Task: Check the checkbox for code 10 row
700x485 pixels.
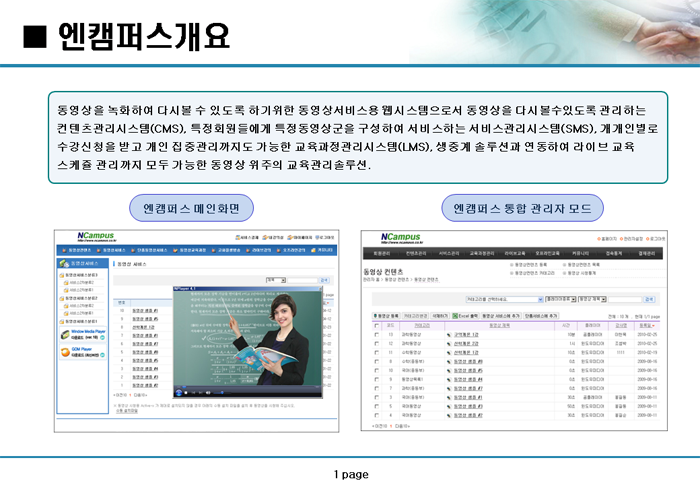Action: 377,370
